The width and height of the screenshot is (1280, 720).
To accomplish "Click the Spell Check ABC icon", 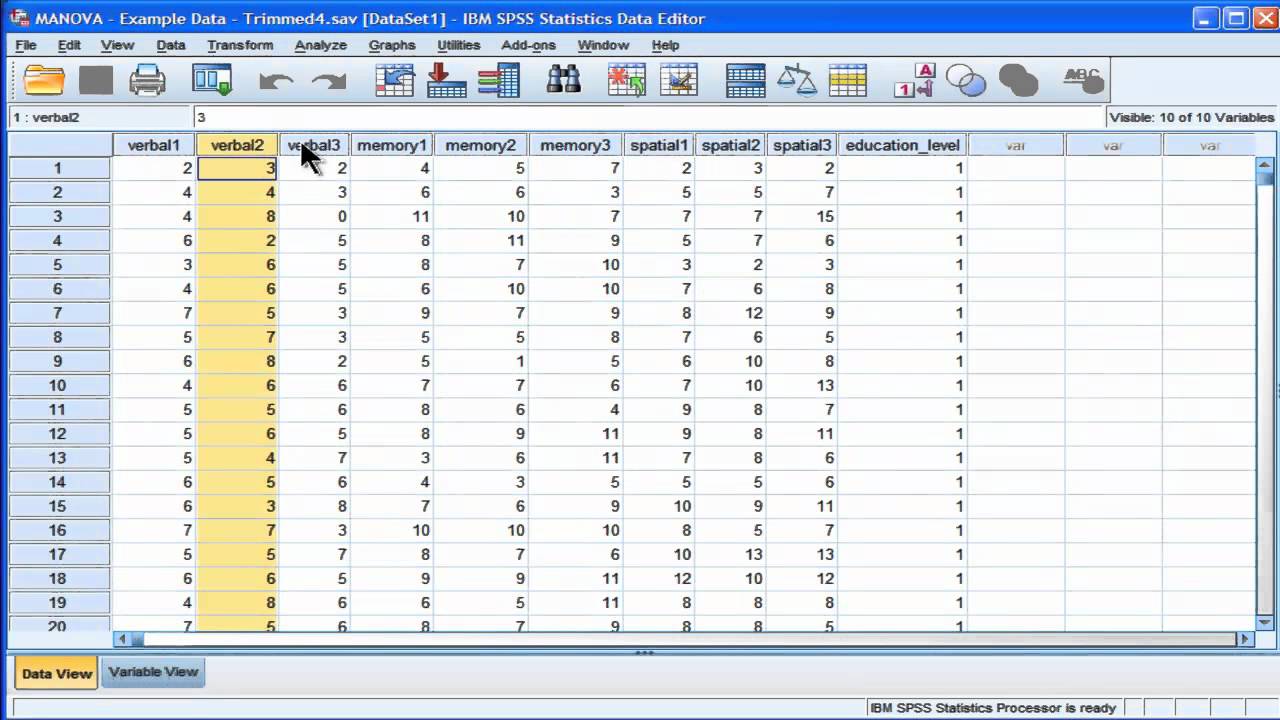I will pyautogui.click(x=1082, y=80).
